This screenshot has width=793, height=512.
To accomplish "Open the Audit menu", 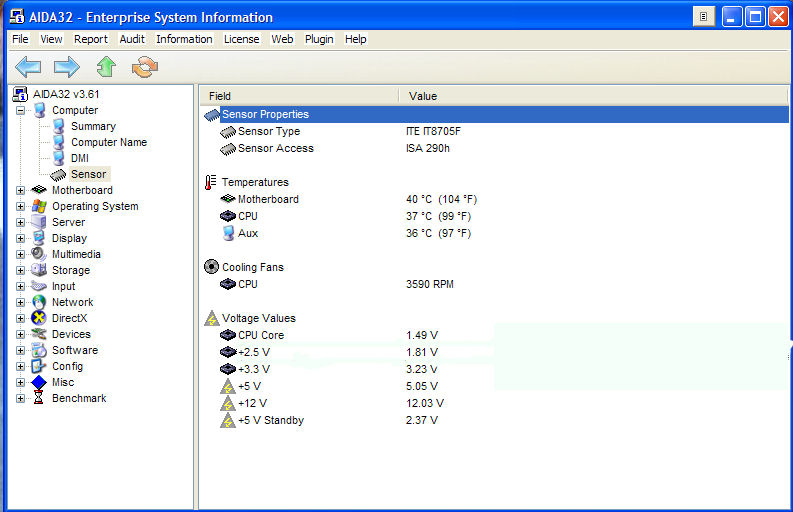I will pyautogui.click(x=132, y=39).
